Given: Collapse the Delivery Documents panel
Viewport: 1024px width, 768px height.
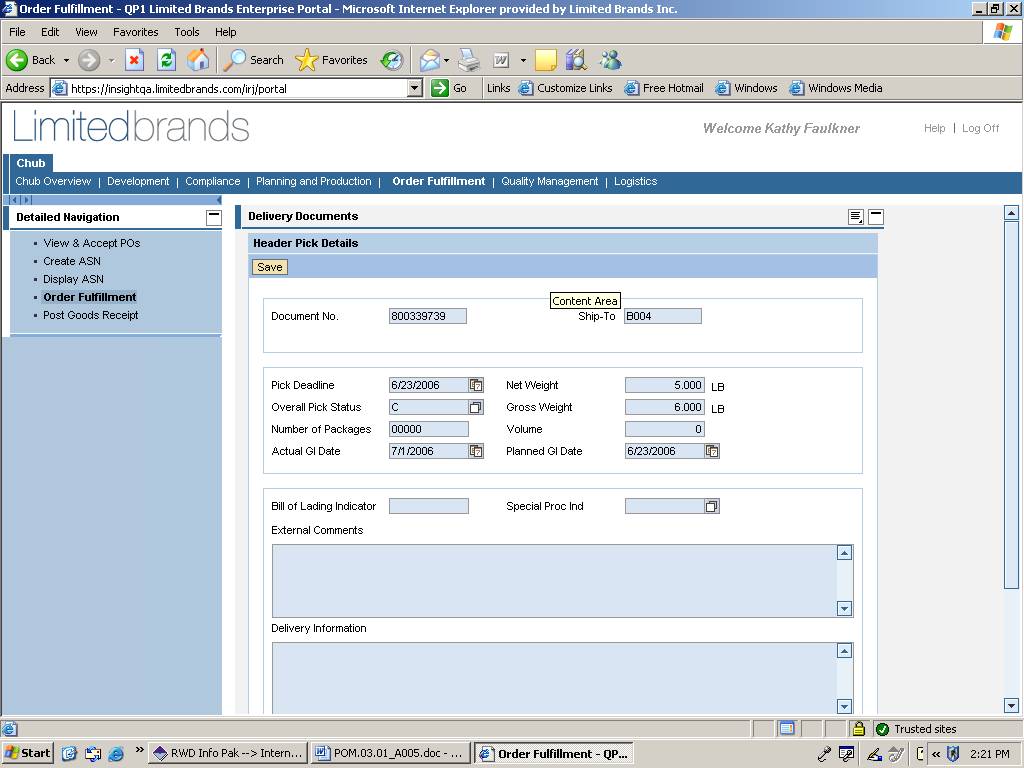Looking at the screenshot, I should pyautogui.click(x=876, y=217).
